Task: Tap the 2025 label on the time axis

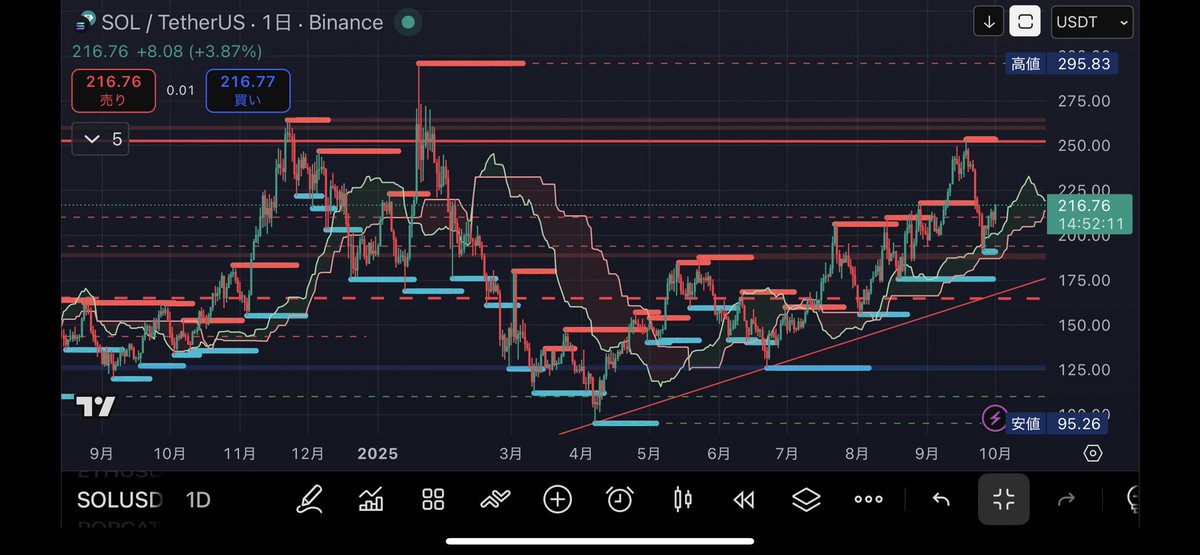Action: 377,453
